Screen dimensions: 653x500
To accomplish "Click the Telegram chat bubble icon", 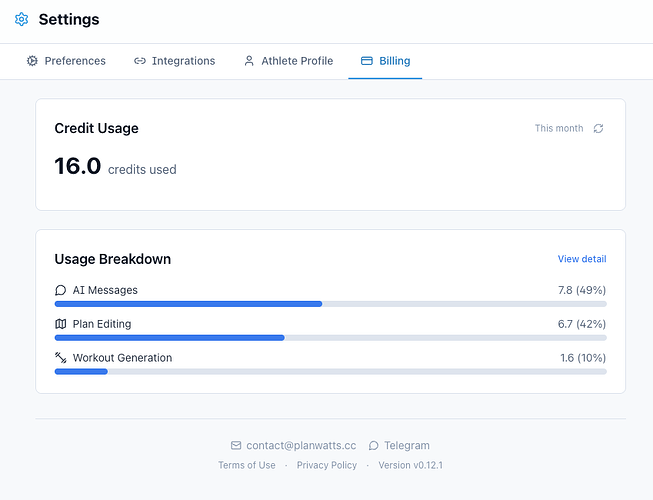I will click(374, 445).
